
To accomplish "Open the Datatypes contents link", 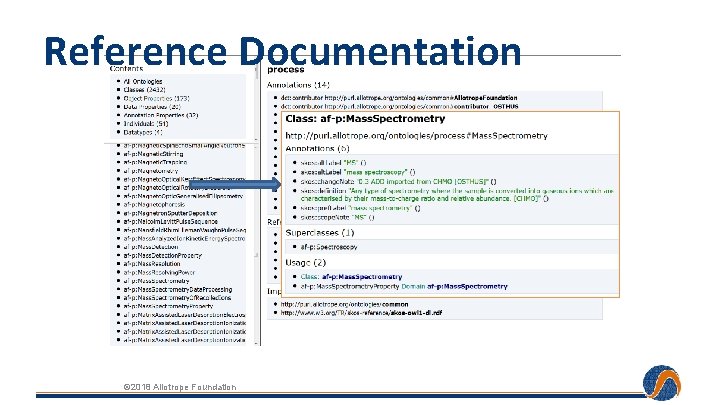I will [x=143, y=132].
